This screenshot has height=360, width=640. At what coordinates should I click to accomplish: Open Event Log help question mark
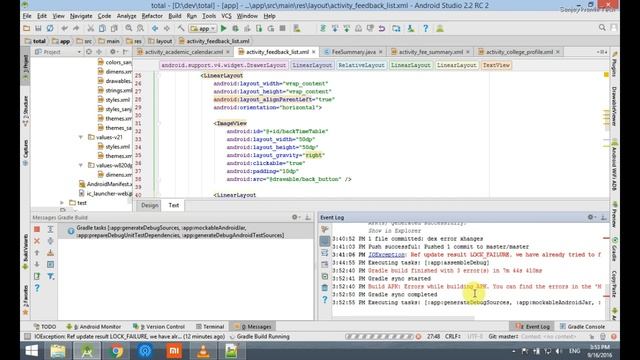pyautogui.click(x=324, y=300)
